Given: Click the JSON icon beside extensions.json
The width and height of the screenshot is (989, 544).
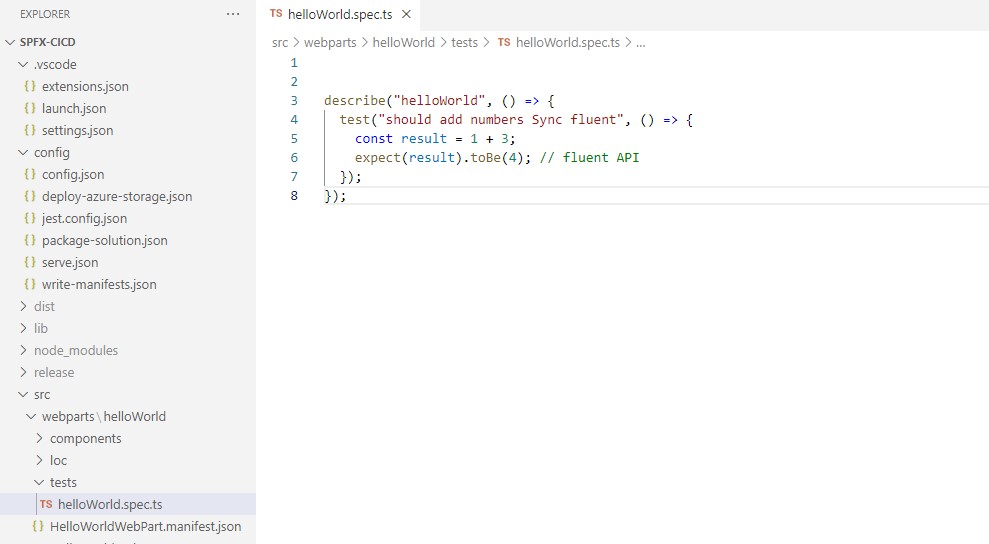Looking at the screenshot, I should (30, 87).
